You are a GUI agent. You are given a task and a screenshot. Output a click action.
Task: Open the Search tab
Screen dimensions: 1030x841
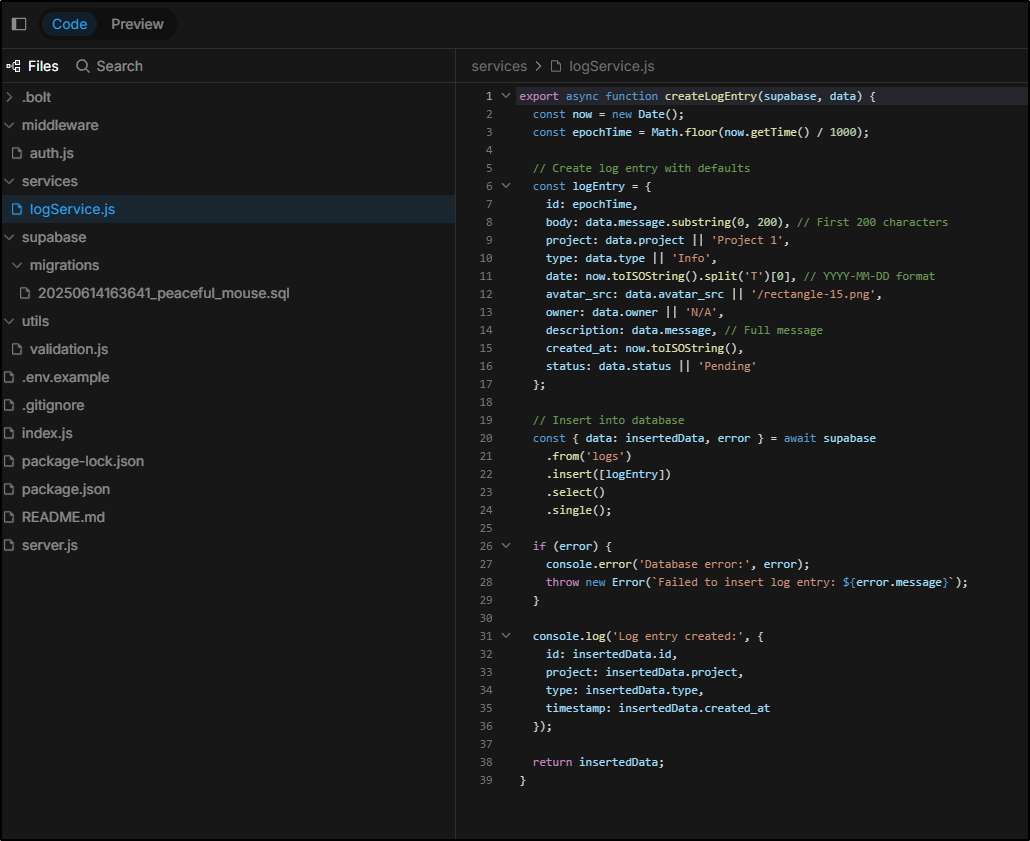point(110,66)
